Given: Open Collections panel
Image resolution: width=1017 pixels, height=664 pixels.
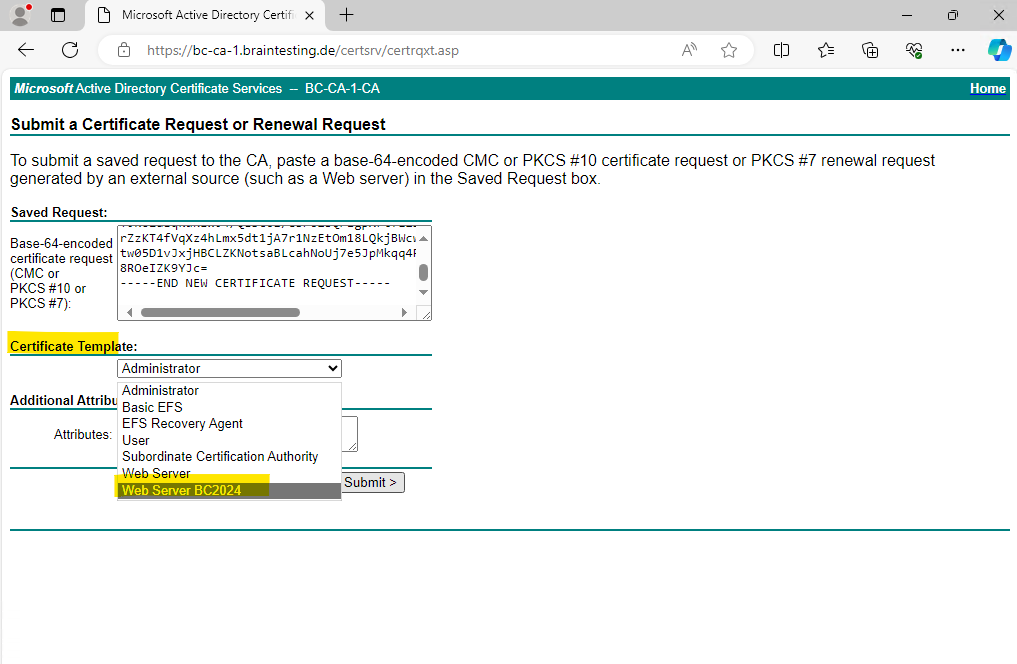Looking at the screenshot, I should click(x=870, y=50).
